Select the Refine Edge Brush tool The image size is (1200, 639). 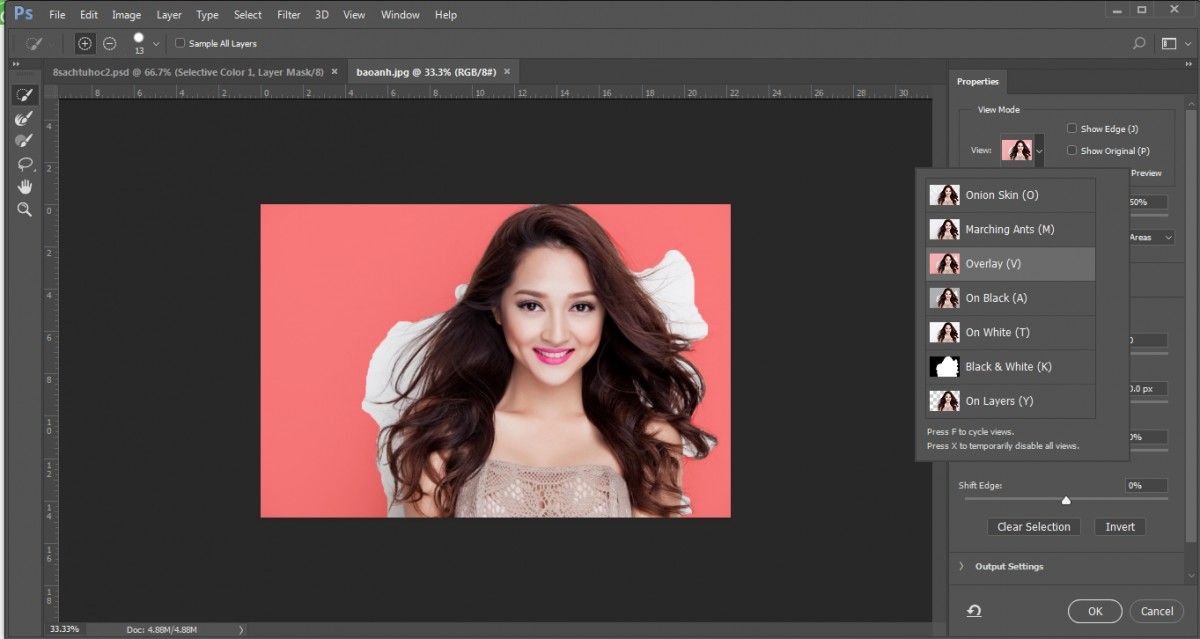[24, 118]
